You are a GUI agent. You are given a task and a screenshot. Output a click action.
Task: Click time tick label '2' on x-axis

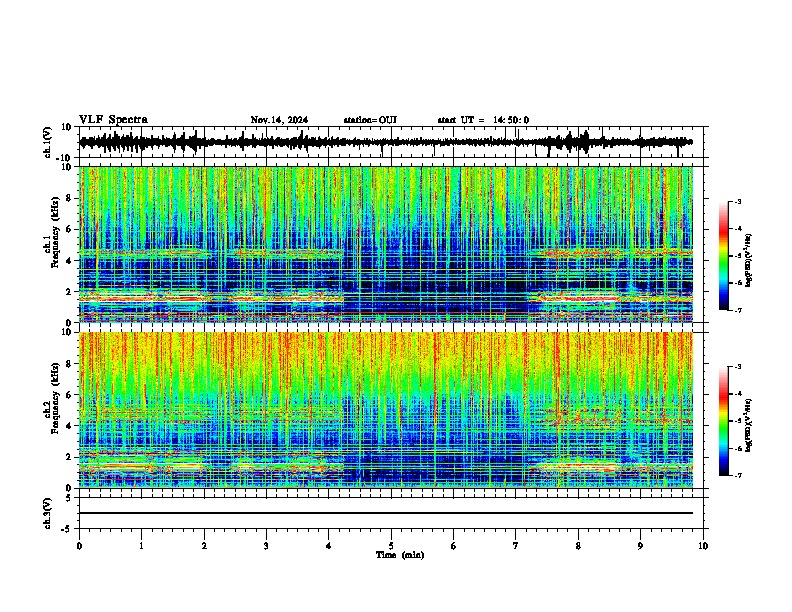pos(204,546)
